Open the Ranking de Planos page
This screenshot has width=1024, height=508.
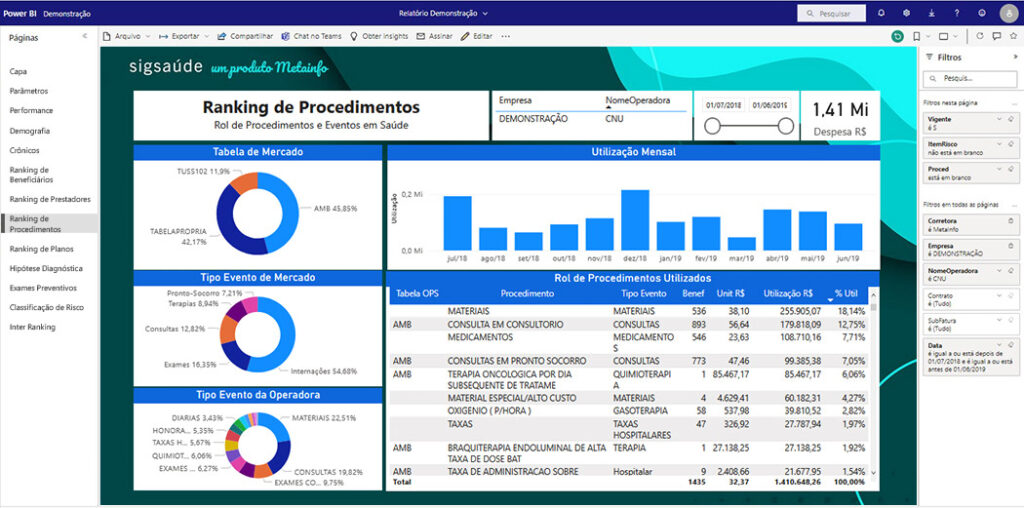click(41, 249)
